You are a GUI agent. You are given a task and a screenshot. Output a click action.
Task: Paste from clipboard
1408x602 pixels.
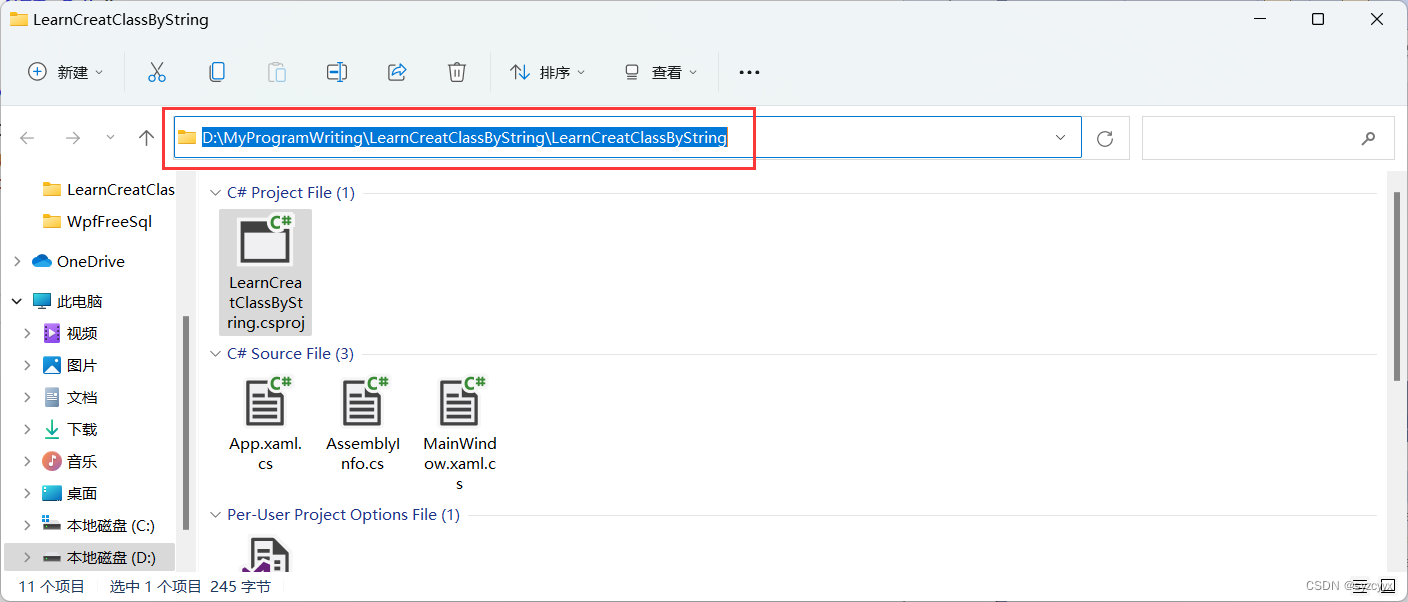(277, 71)
